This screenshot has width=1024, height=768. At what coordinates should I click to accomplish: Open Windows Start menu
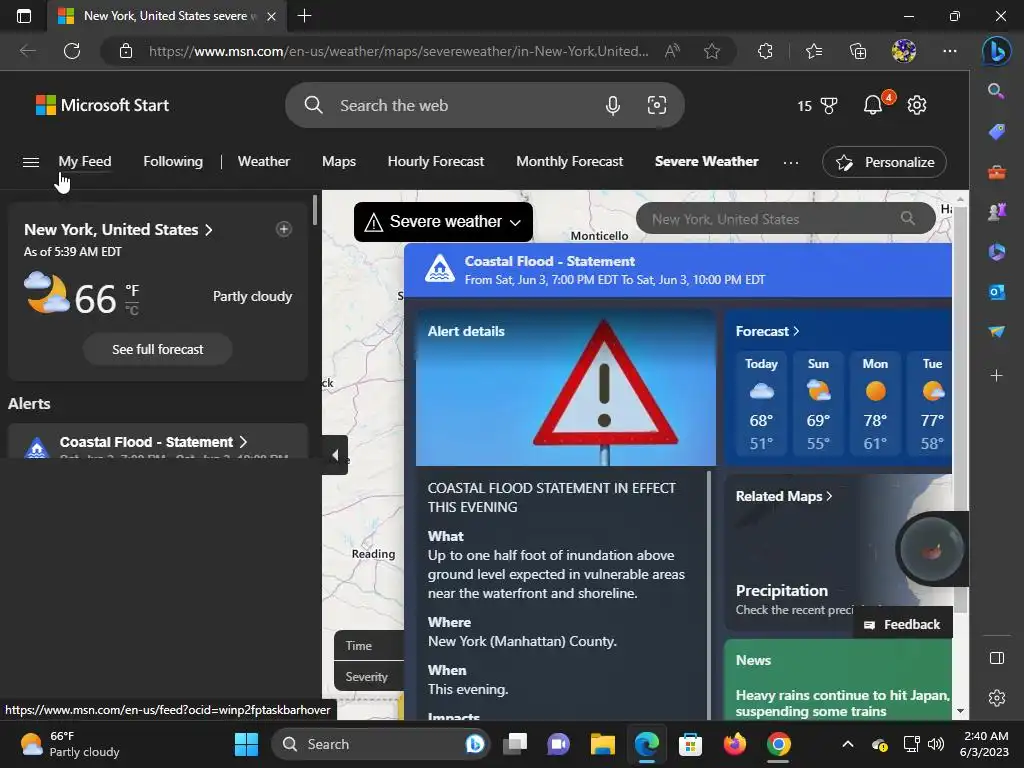pyautogui.click(x=246, y=744)
